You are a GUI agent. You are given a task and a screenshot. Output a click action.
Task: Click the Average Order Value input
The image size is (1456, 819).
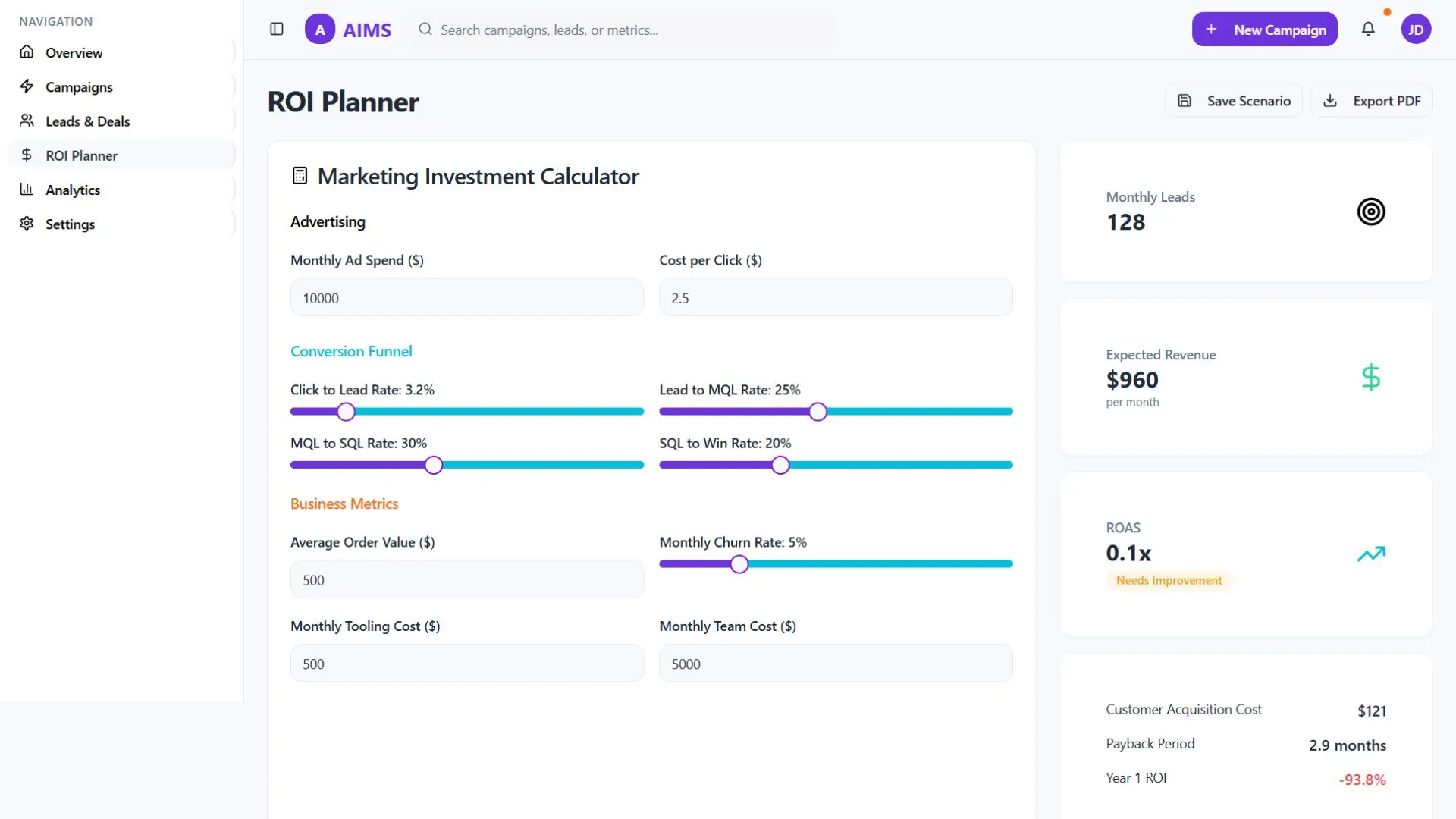pos(467,579)
